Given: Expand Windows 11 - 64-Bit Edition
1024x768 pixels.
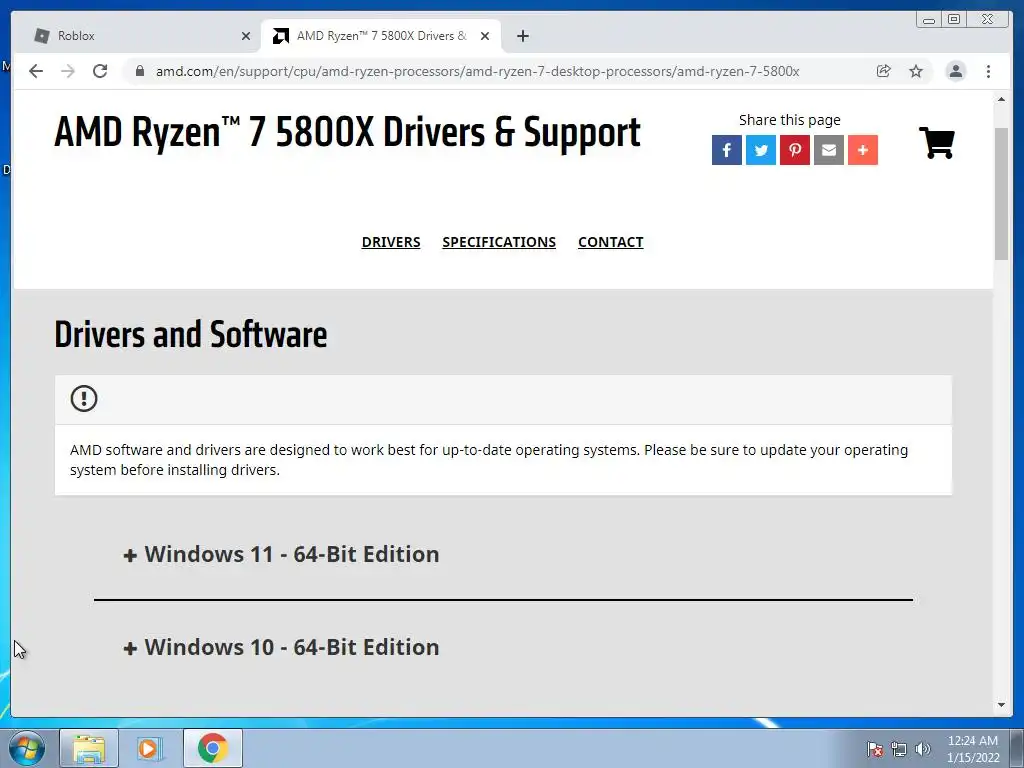Looking at the screenshot, I should click(x=281, y=554).
